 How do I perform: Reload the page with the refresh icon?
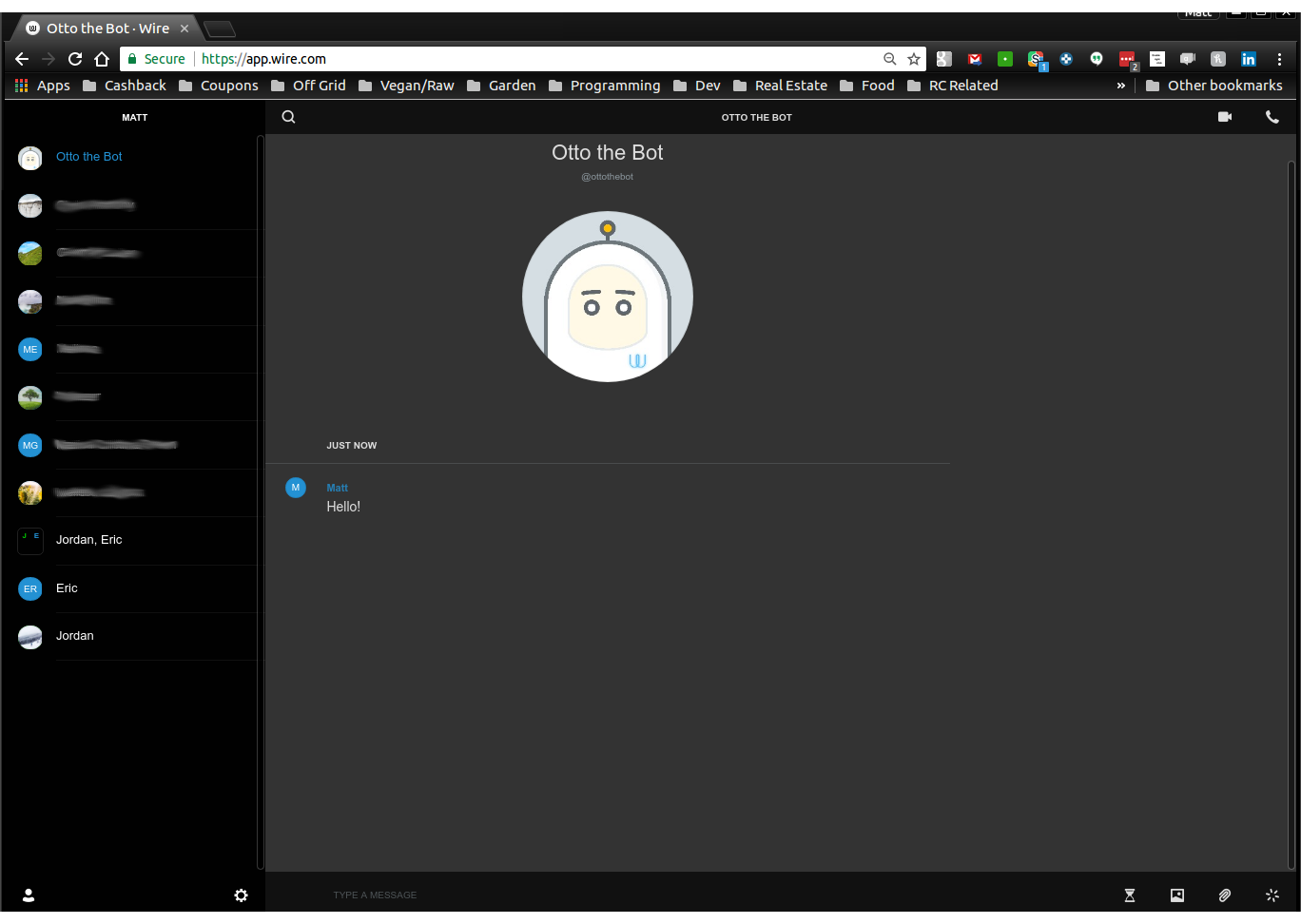[75, 59]
